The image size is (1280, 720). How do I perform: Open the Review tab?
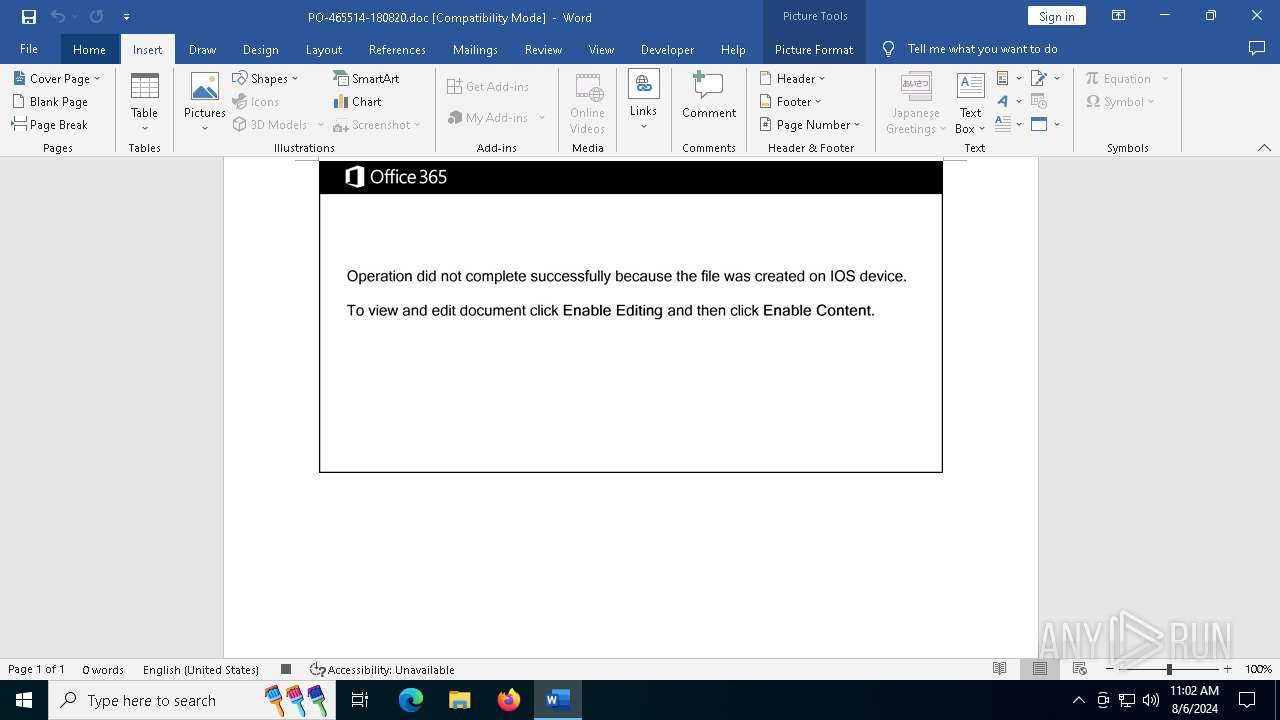(x=543, y=49)
